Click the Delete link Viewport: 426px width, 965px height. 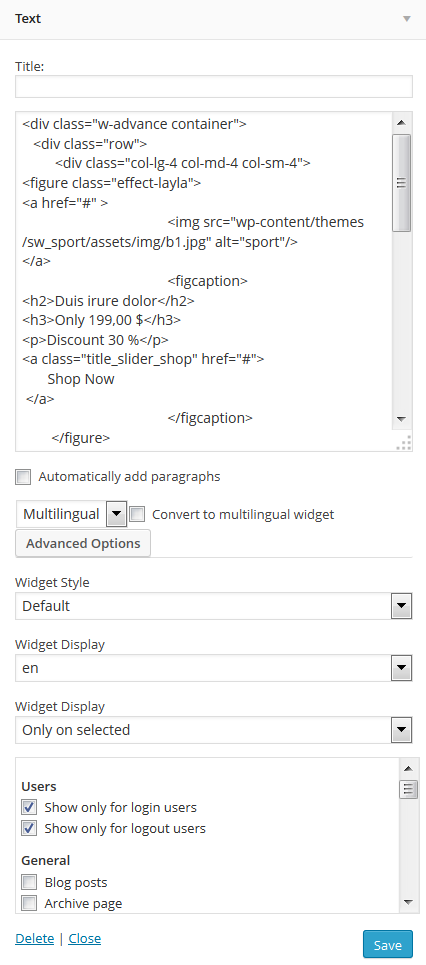click(34, 939)
